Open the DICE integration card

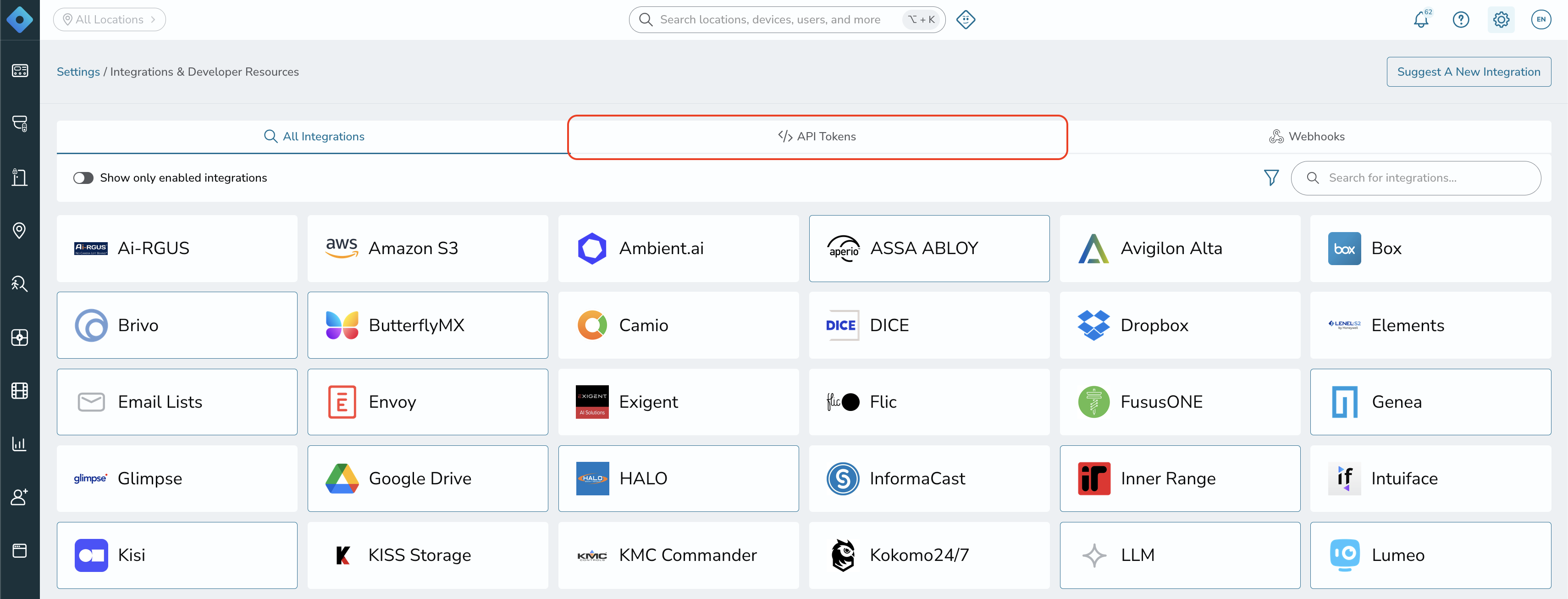pos(929,325)
